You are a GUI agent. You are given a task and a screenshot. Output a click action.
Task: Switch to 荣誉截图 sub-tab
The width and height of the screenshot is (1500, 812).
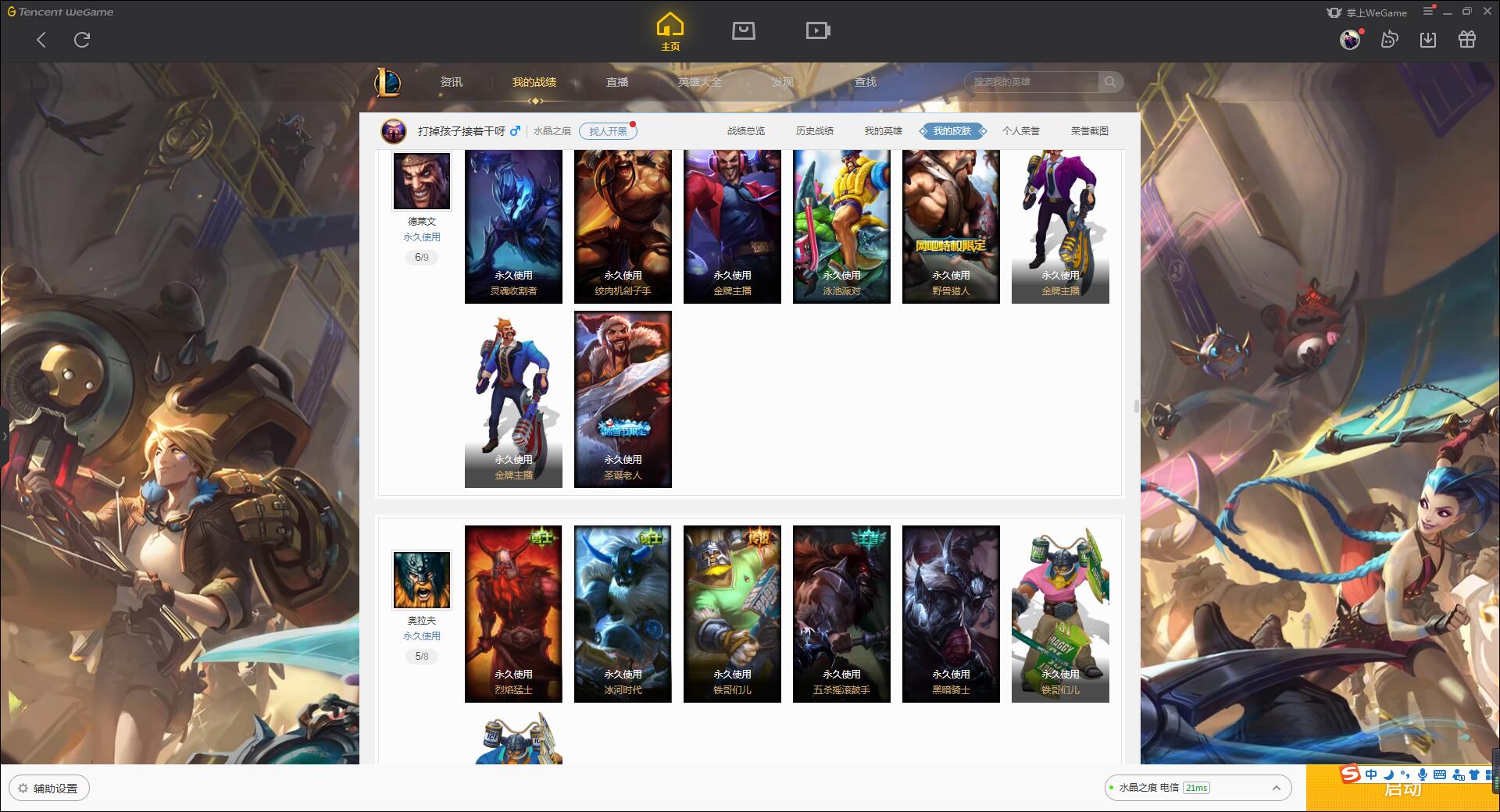1090,131
